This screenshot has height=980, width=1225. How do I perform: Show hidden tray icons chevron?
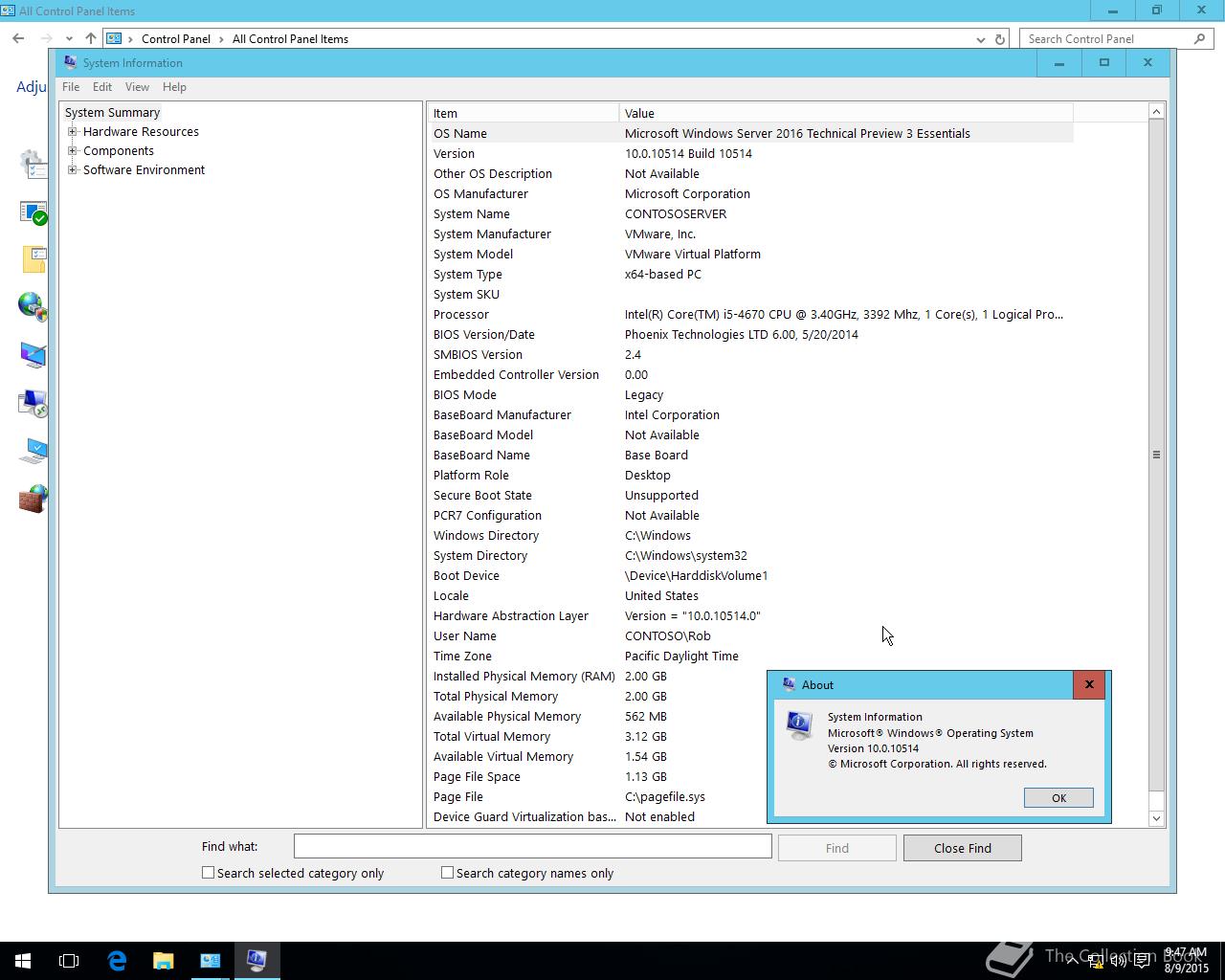click(x=1074, y=961)
